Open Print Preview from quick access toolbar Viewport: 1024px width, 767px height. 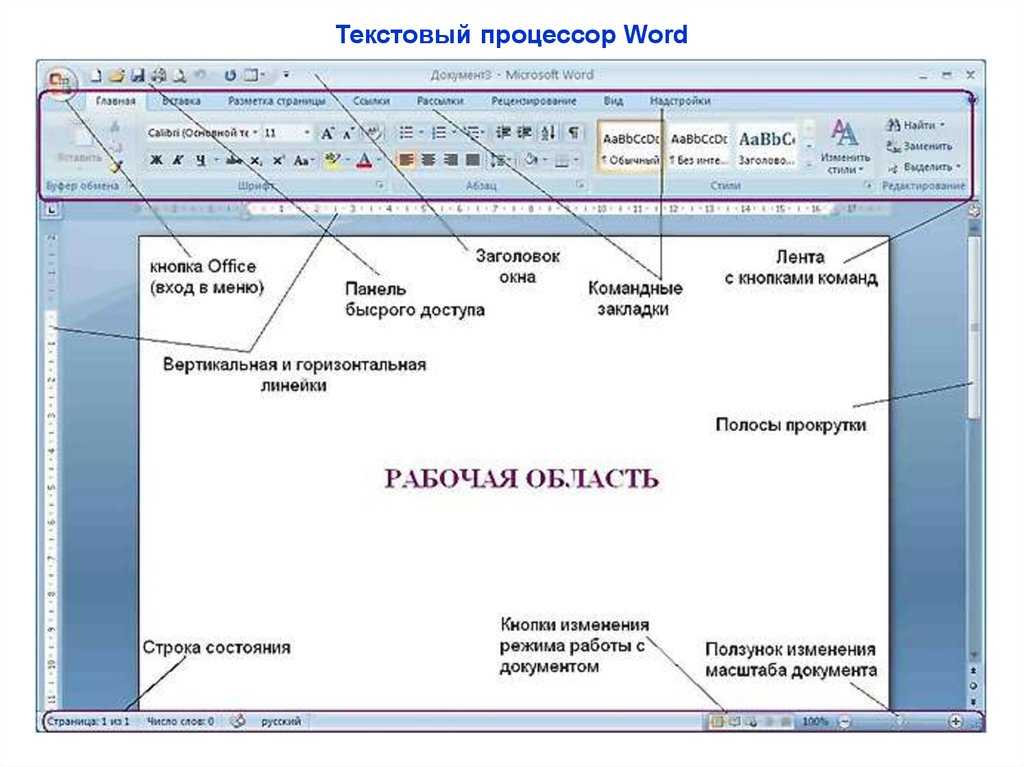179,76
